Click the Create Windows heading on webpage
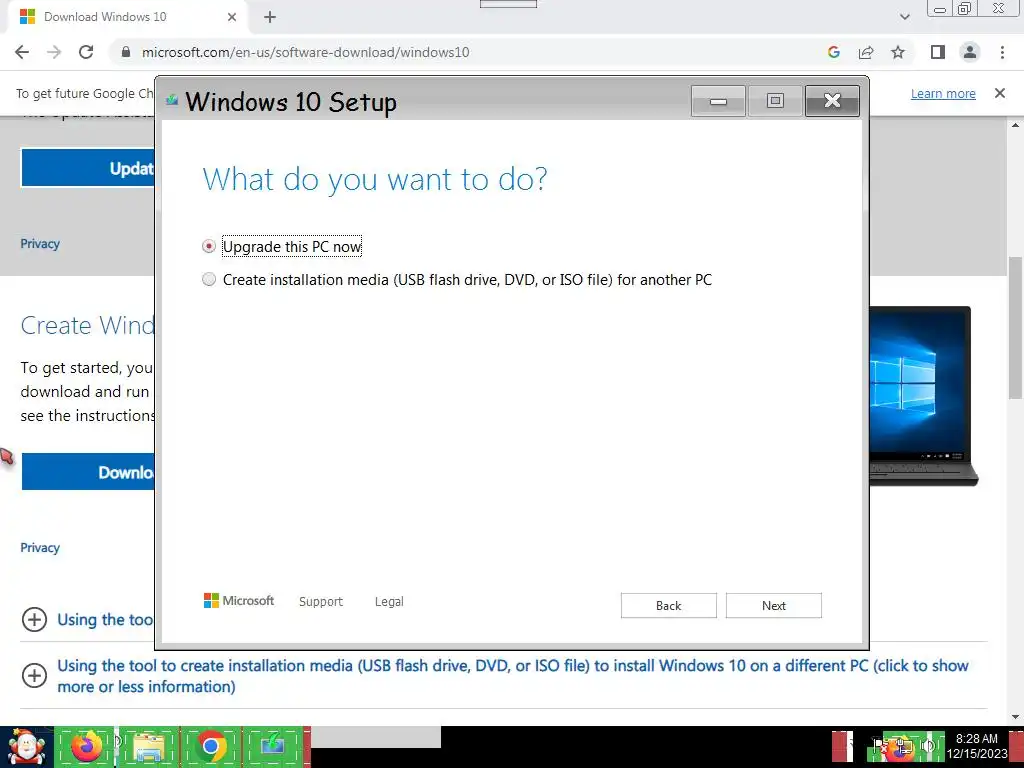Image resolution: width=1024 pixels, height=768 pixels. [x=88, y=325]
